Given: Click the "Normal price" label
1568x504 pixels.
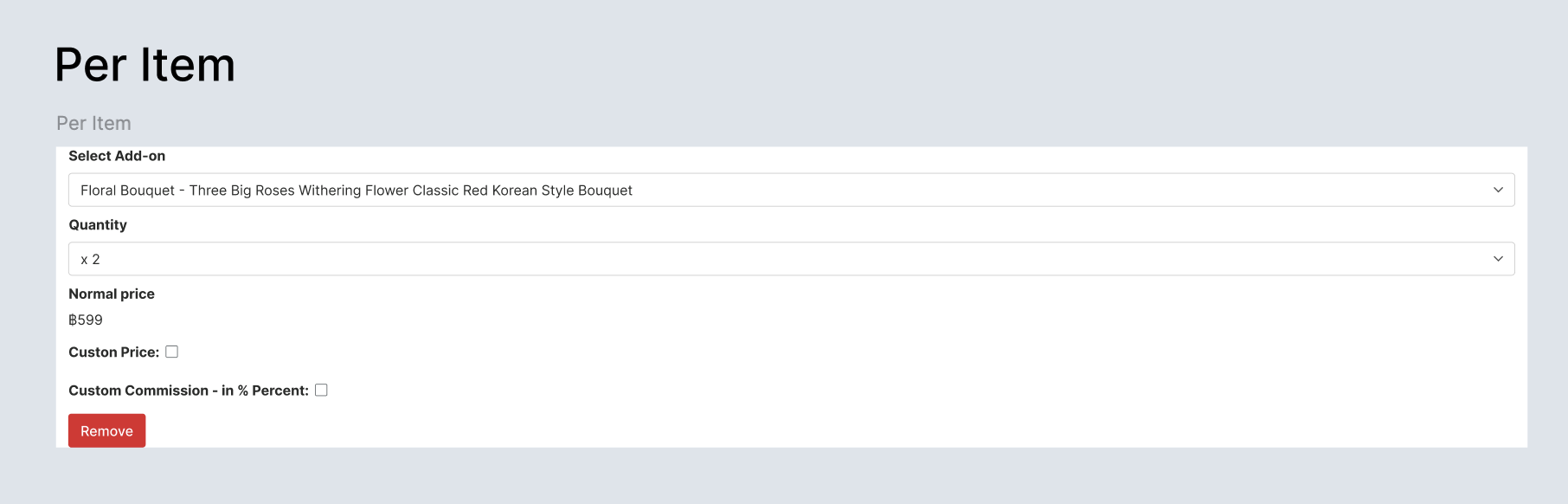Looking at the screenshot, I should pyautogui.click(x=112, y=294).
